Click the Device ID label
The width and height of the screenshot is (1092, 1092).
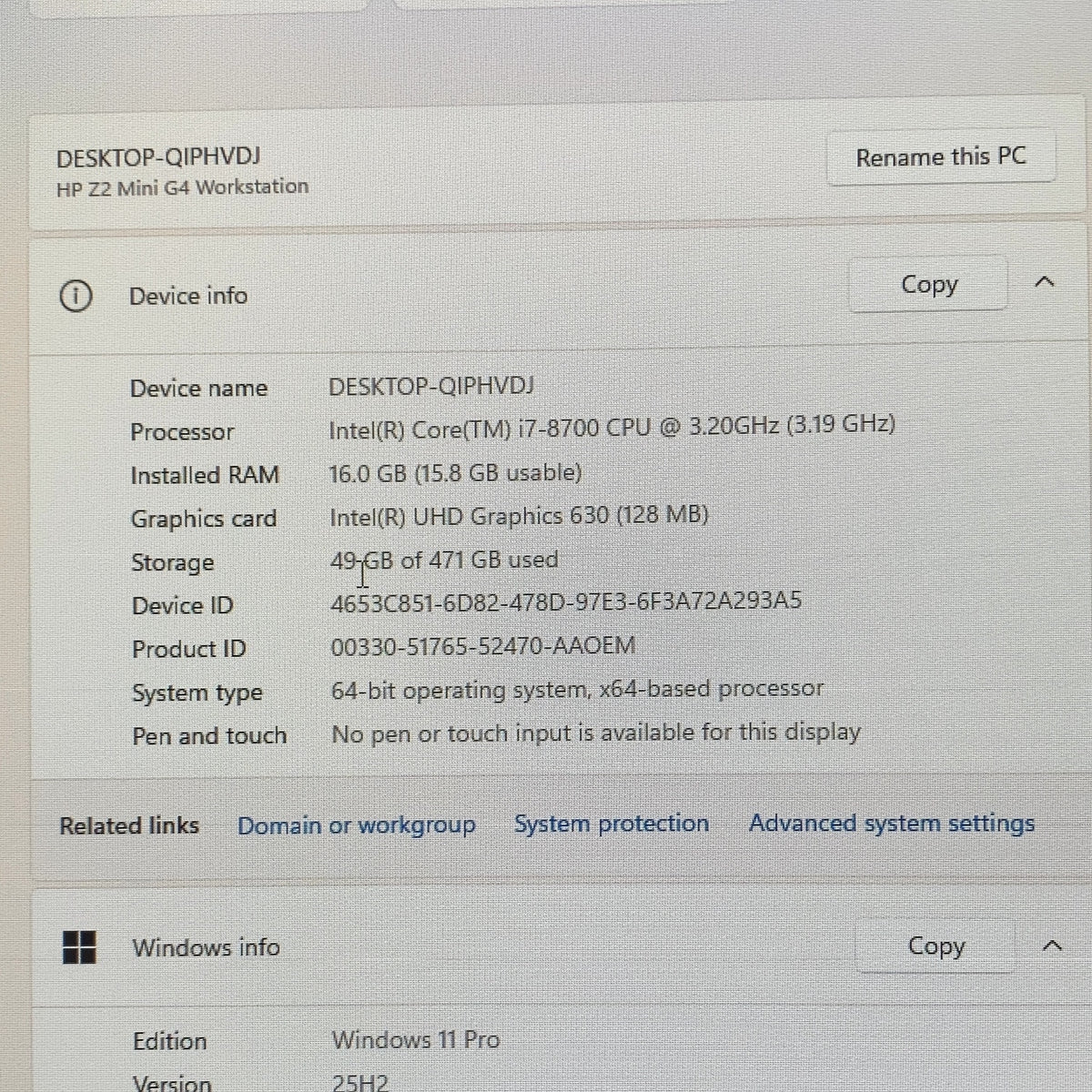pyautogui.click(x=183, y=606)
